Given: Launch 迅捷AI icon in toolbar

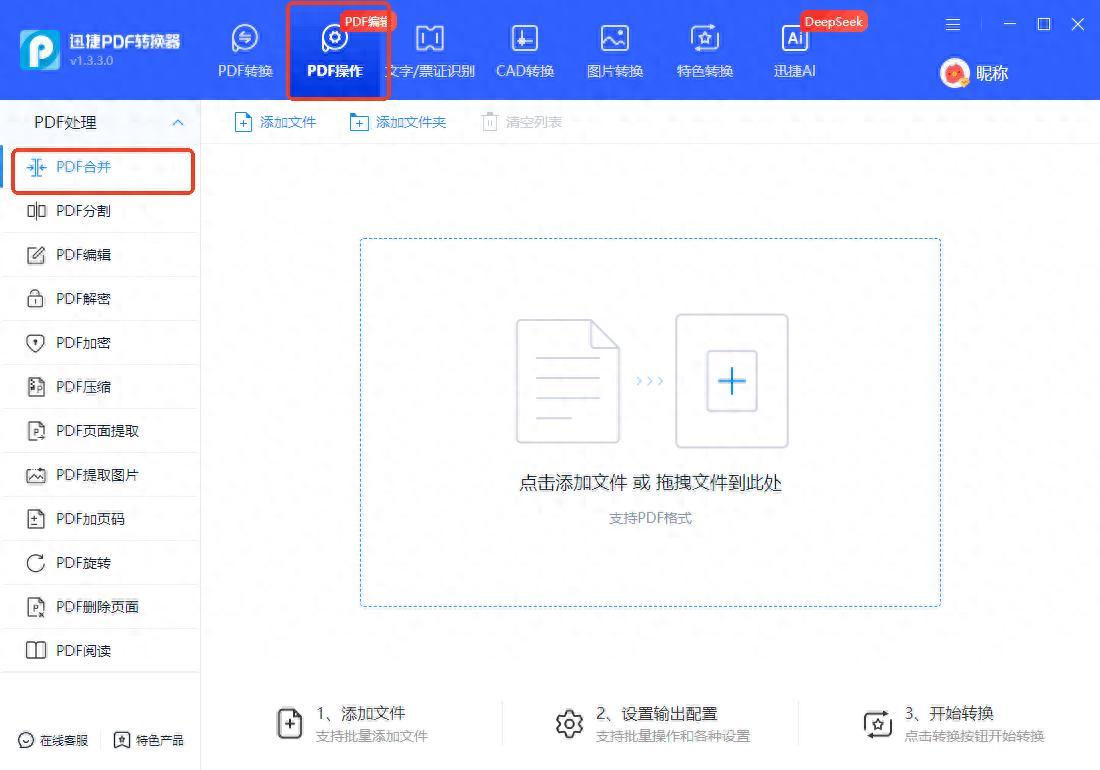Looking at the screenshot, I should pyautogui.click(x=795, y=39).
